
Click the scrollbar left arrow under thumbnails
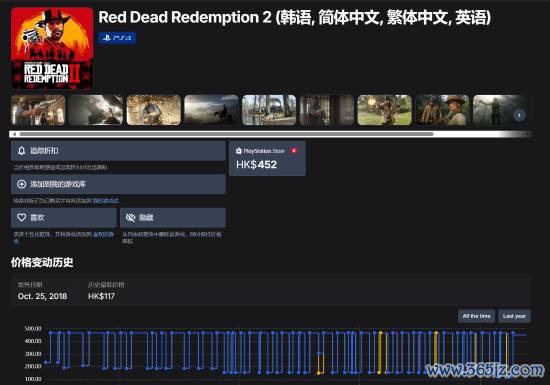coord(14,134)
